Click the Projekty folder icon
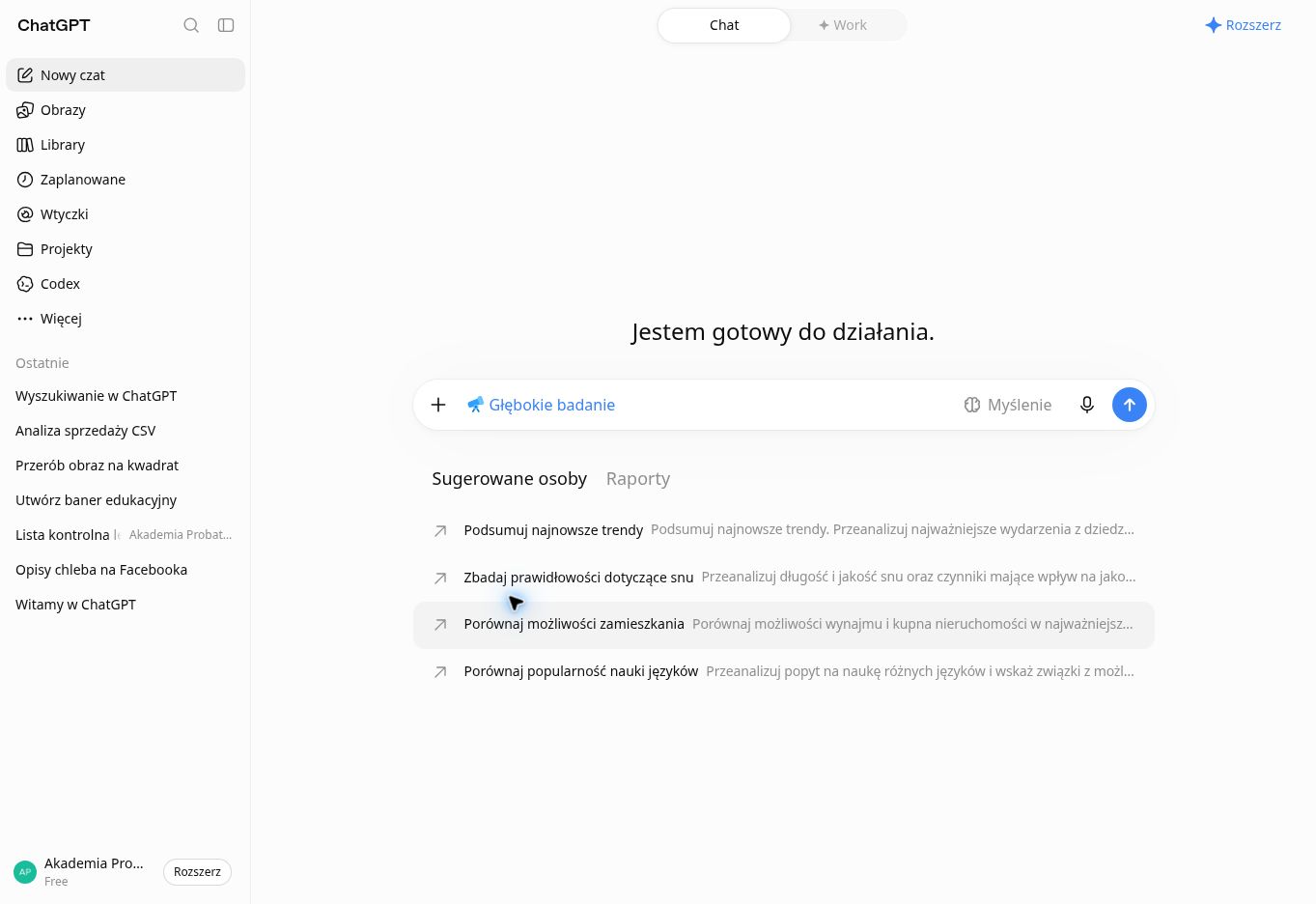The width and height of the screenshot is (1316, 904). (25, 248)
